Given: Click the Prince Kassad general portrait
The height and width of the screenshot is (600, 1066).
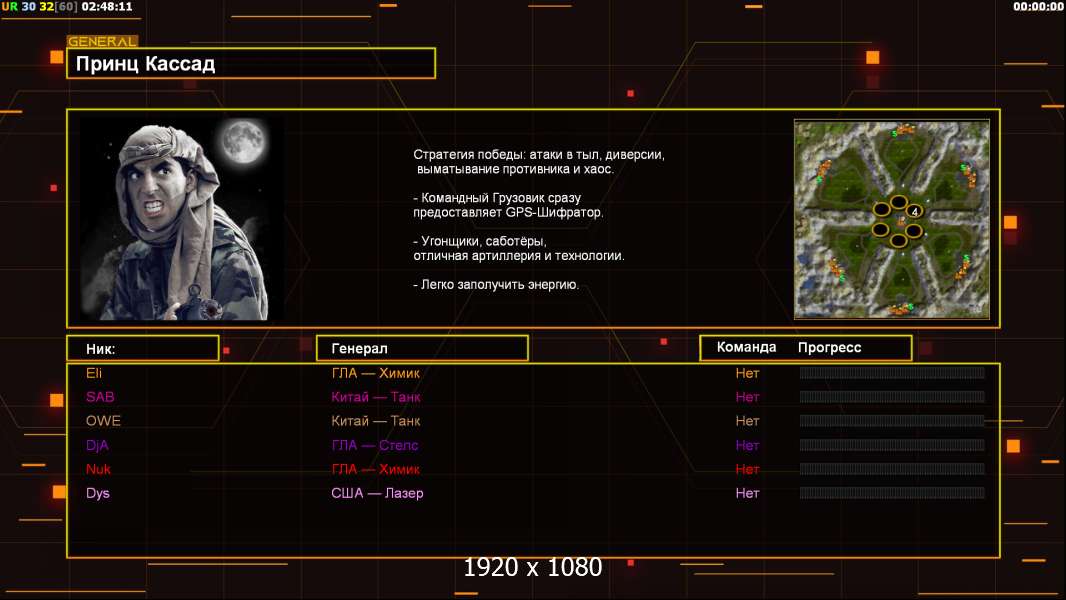Looking at the screenshot, I should (180, 219).
